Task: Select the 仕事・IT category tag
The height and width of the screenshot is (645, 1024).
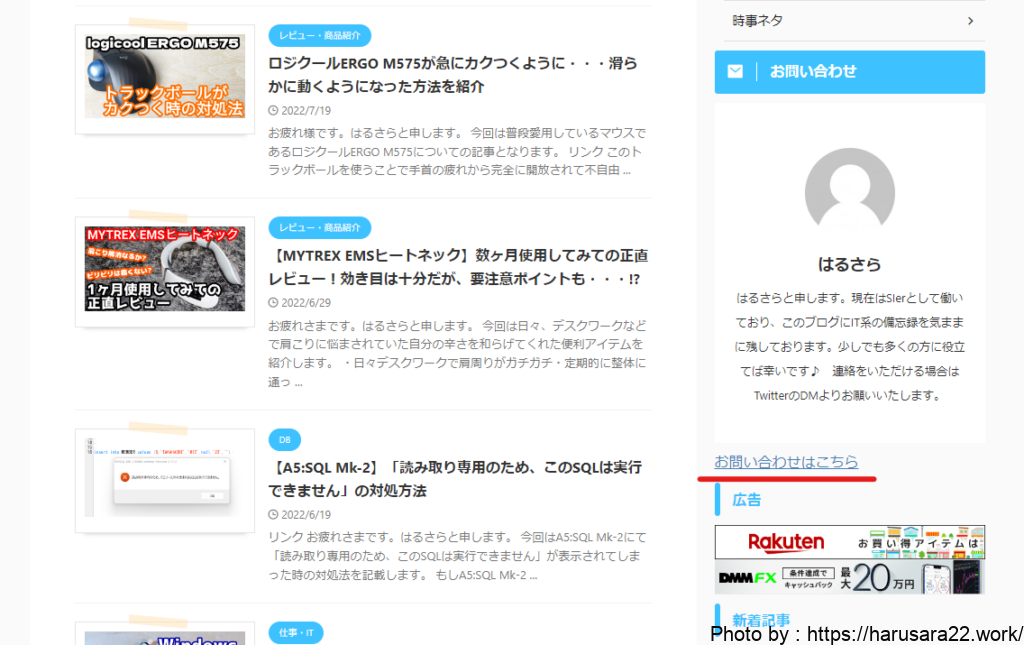Action: (296, 633)
